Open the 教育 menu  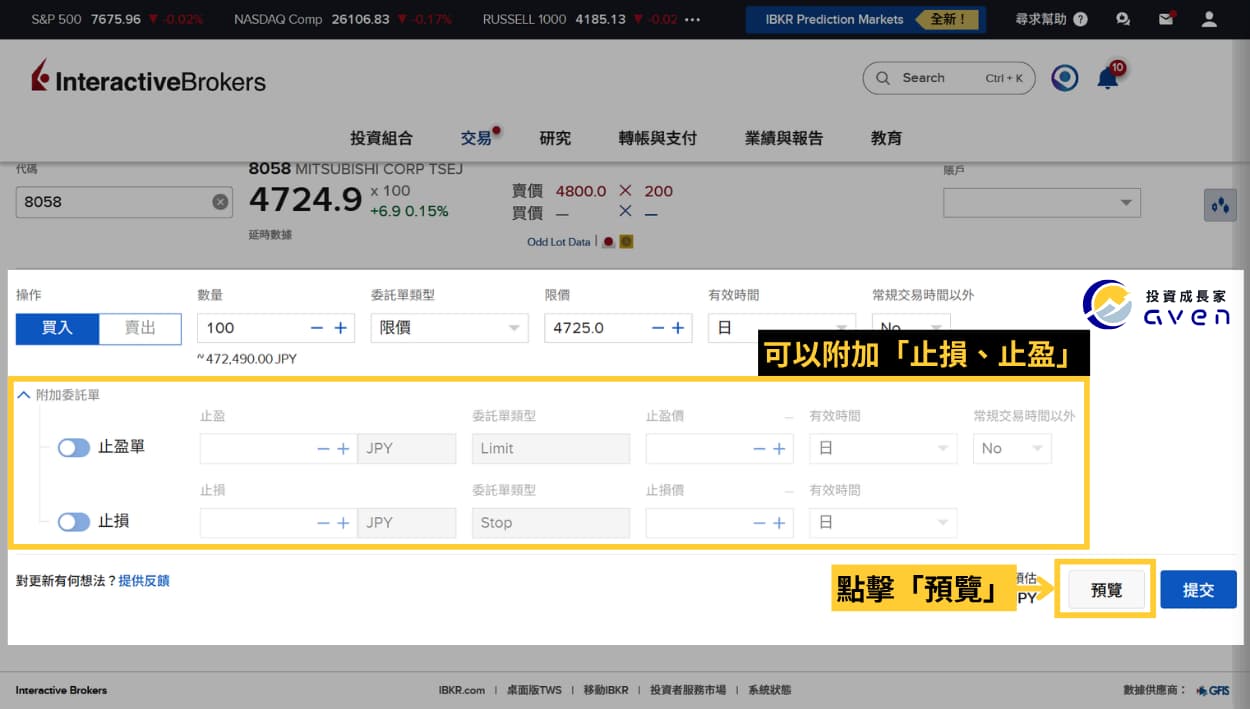[886, 138]
